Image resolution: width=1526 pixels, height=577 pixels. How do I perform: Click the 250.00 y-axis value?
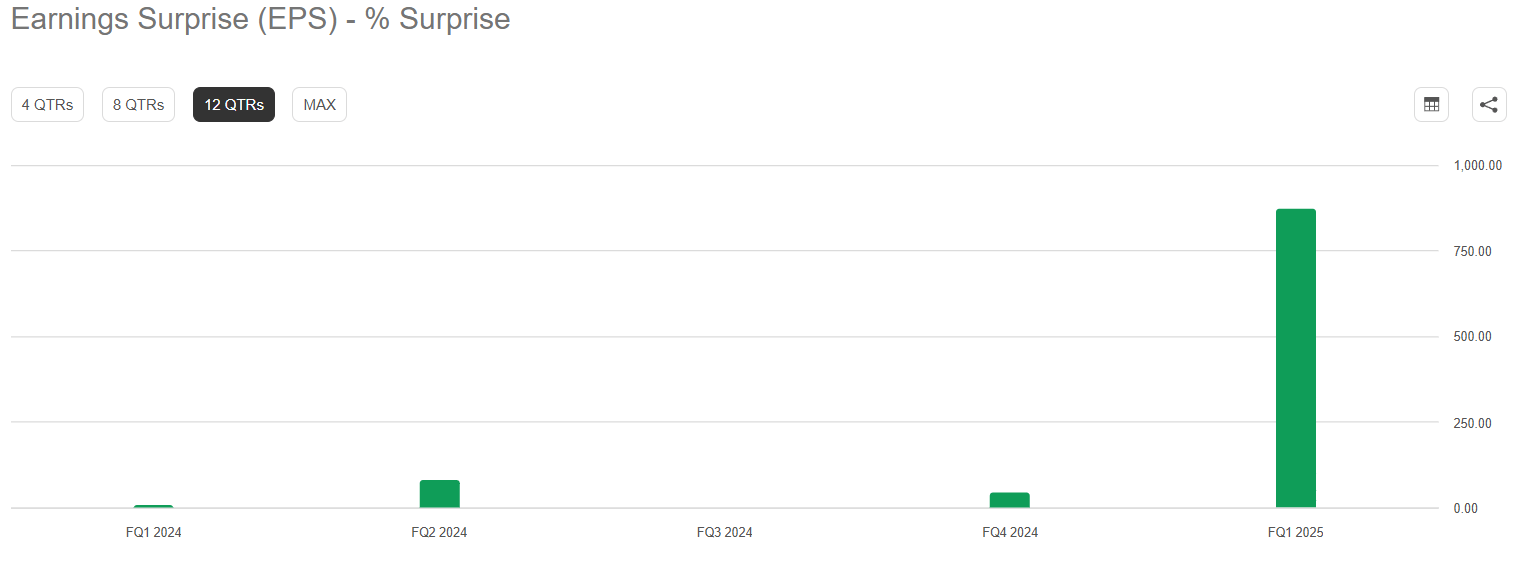[x=1472, y=423]
